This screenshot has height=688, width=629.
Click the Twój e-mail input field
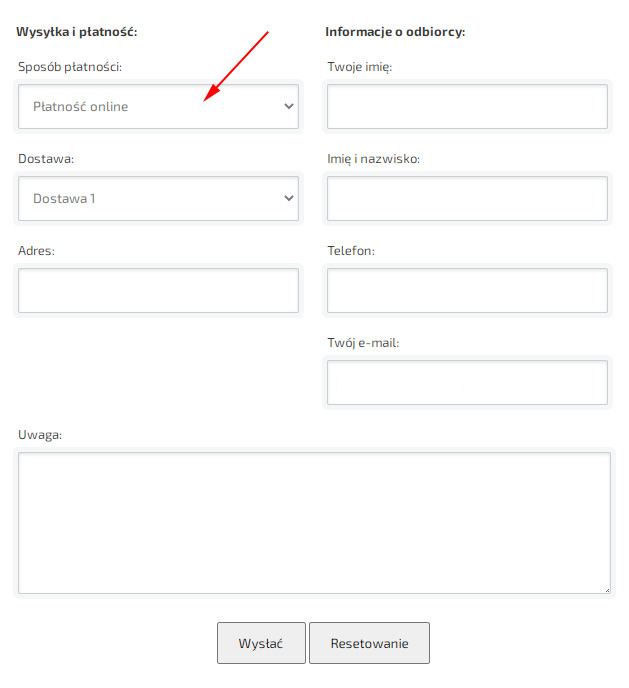point(467,382)
